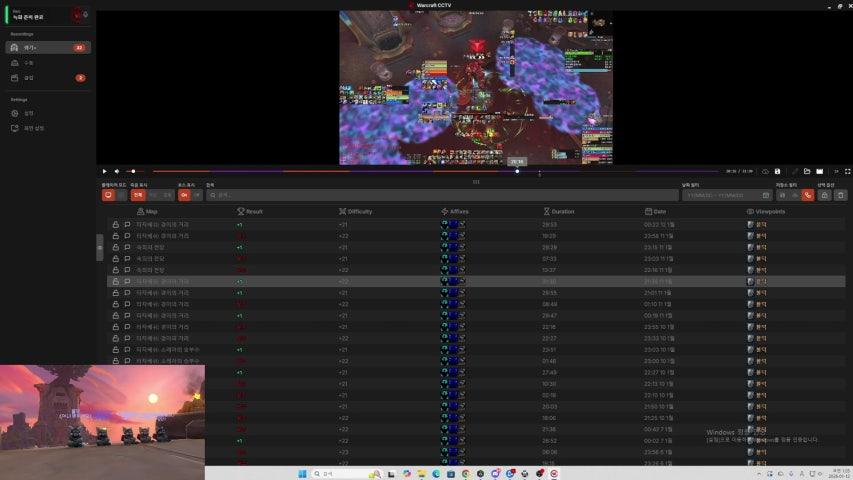Click the clapperboard clip icon beside the timeline

(x=819, y=171)
